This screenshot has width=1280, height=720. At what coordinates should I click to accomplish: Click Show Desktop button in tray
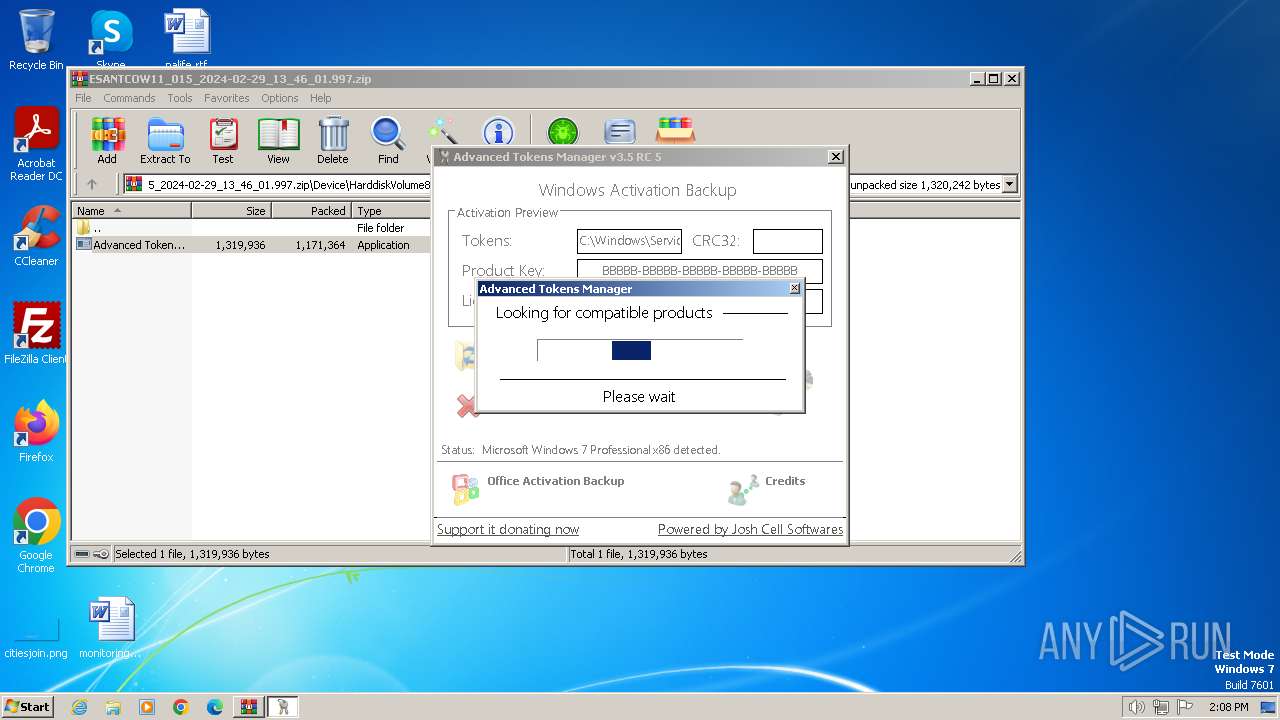tap(1270, 707)
